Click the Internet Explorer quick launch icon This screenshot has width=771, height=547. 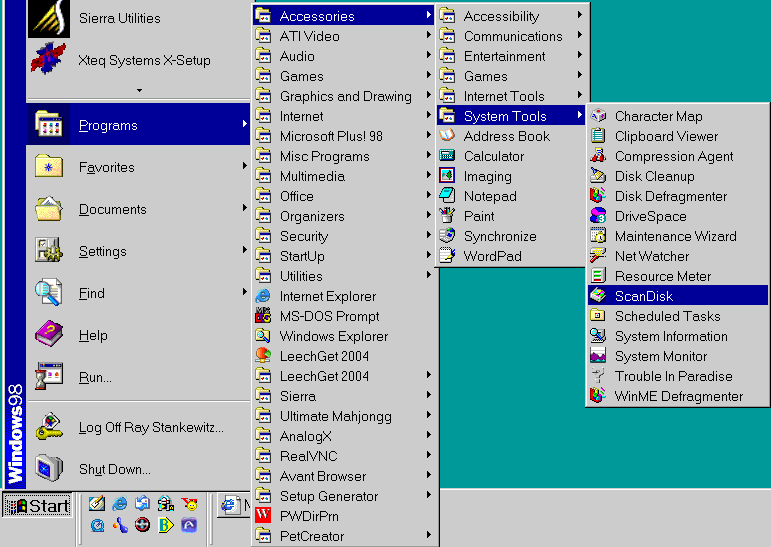point(119,504)
